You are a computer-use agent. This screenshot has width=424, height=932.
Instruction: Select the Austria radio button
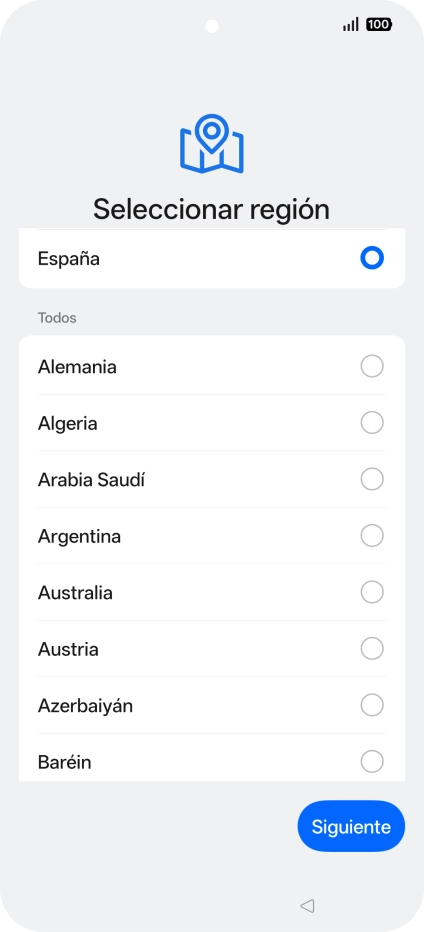pos(372,648)
